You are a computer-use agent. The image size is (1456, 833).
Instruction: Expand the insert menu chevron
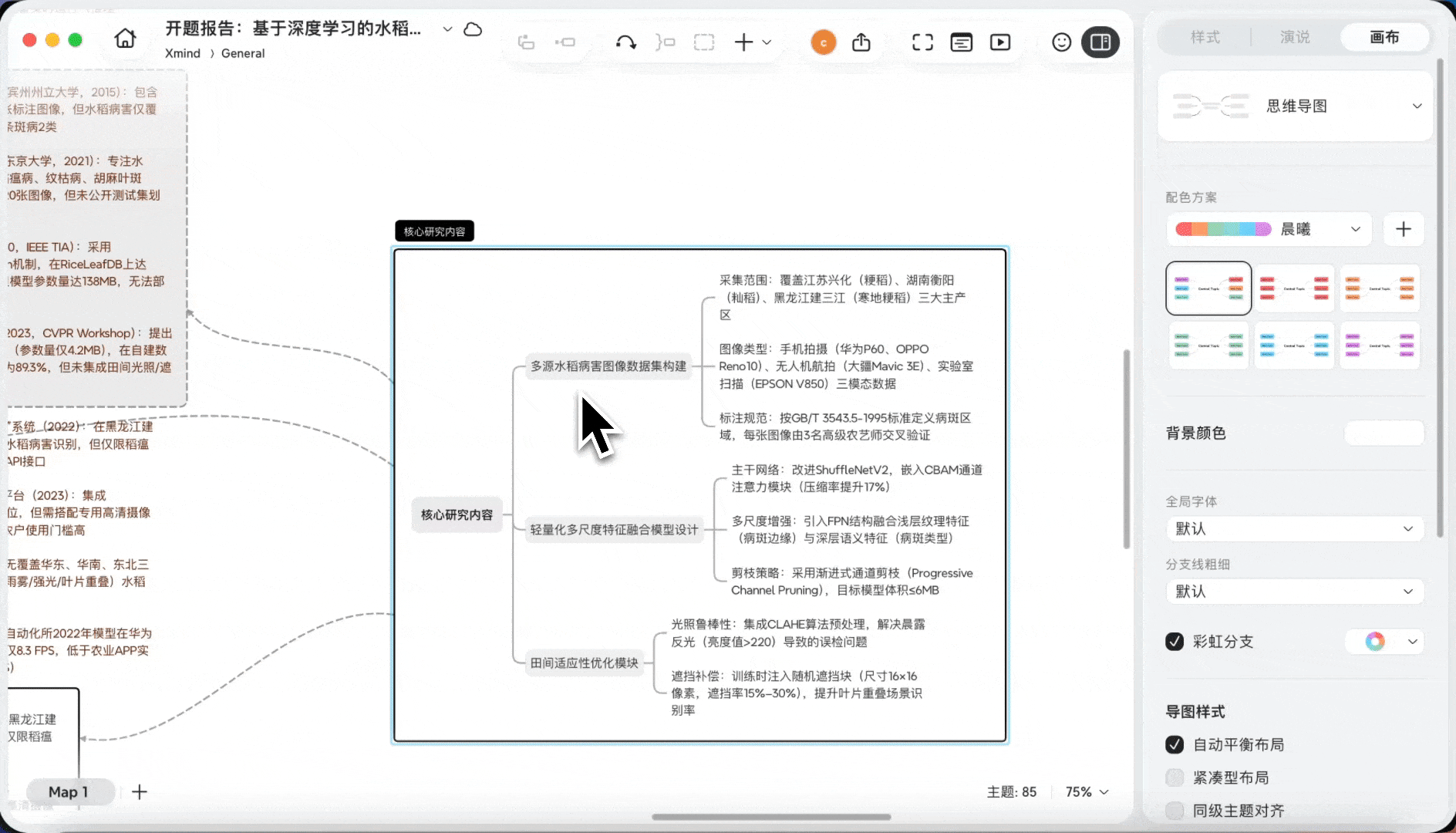point(767,42)
